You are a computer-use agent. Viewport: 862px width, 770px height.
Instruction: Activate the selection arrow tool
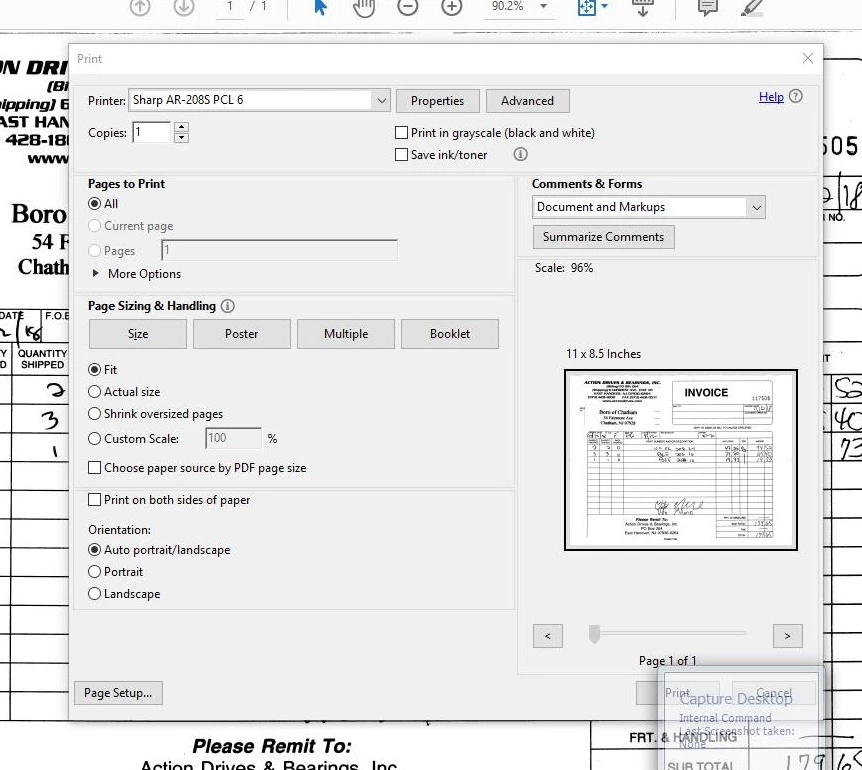click(x=321, y=7)
